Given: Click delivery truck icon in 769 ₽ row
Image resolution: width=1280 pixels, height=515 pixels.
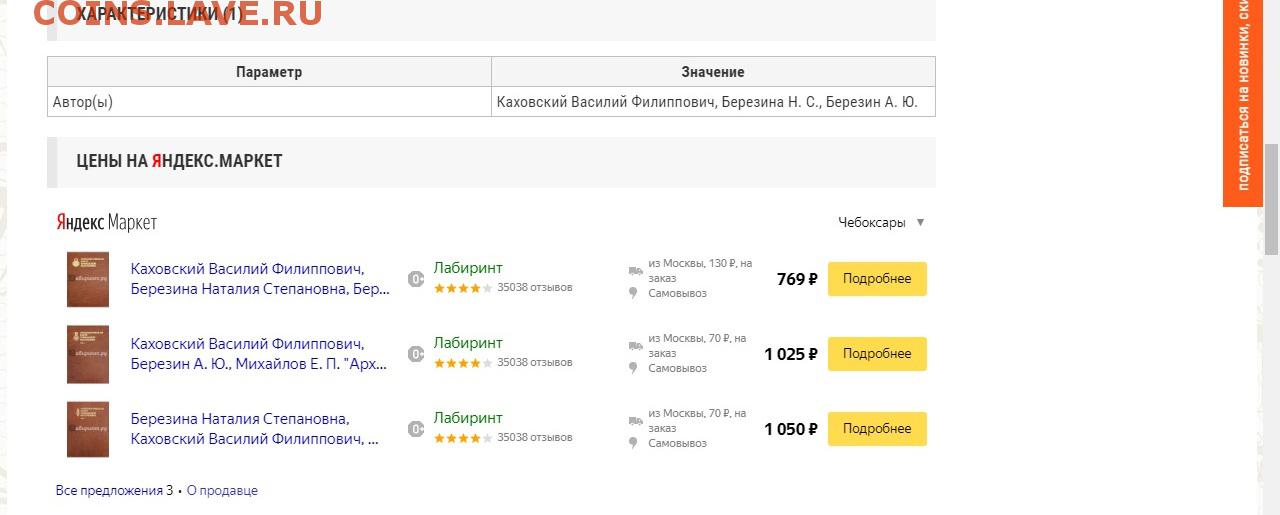Looking at the screenshot, I should tap(635, 271).
